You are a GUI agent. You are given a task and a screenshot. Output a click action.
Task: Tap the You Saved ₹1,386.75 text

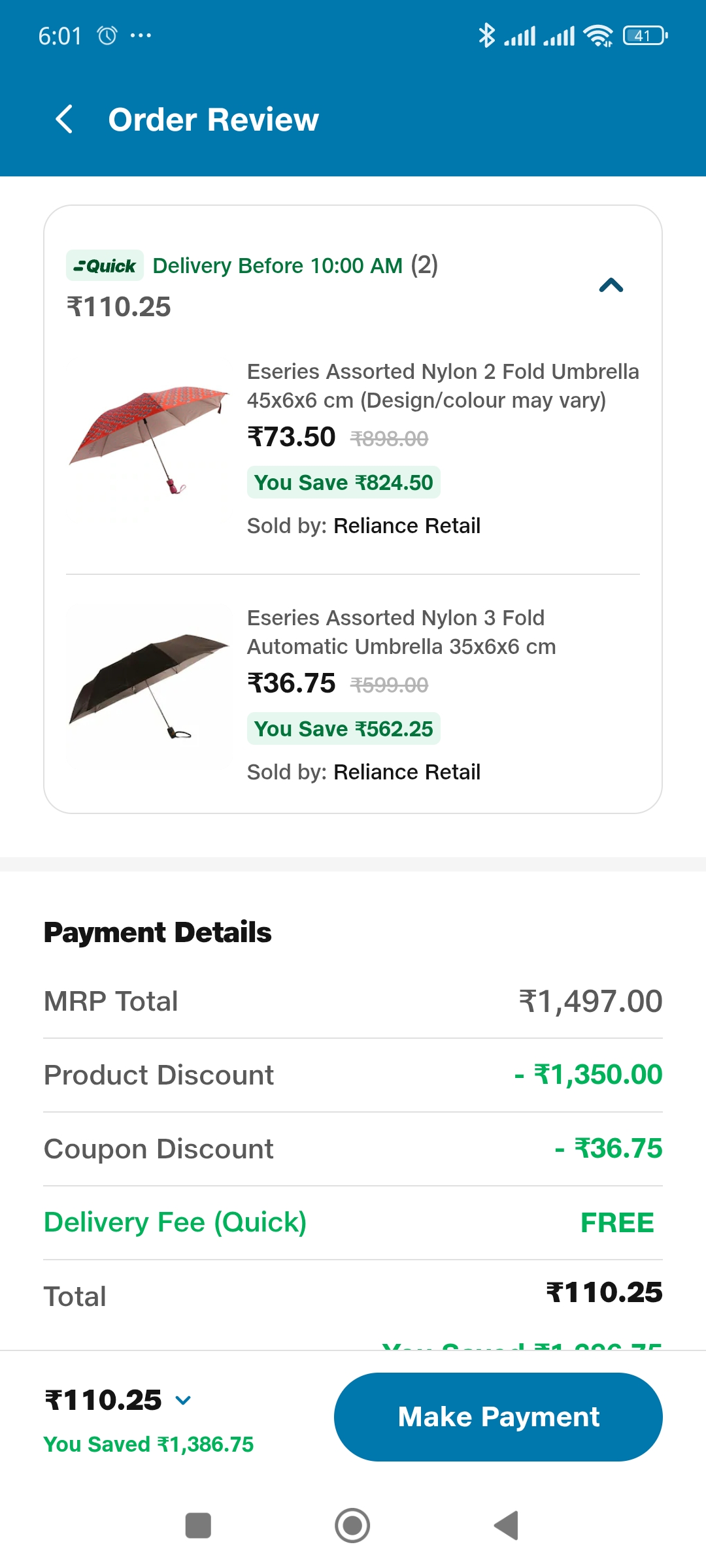(x=148, y=1444)
